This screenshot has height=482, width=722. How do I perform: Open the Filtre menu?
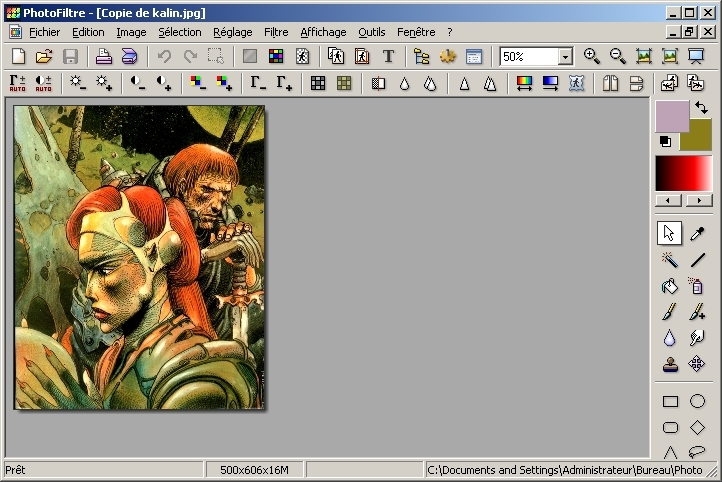pyautogui.click(x=276, y=32)
